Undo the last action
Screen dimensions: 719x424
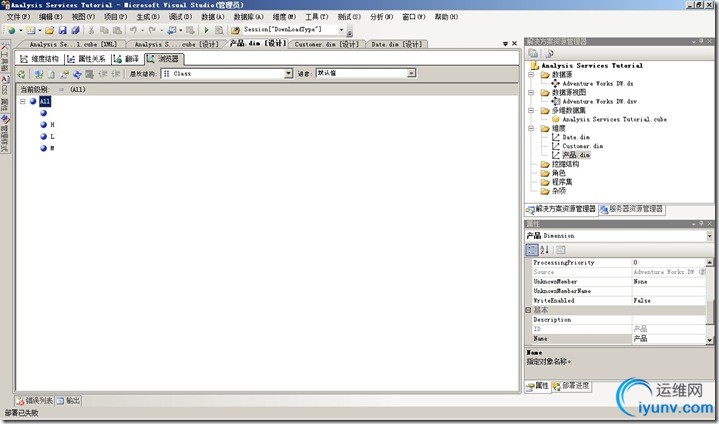[x=133, y=30]
